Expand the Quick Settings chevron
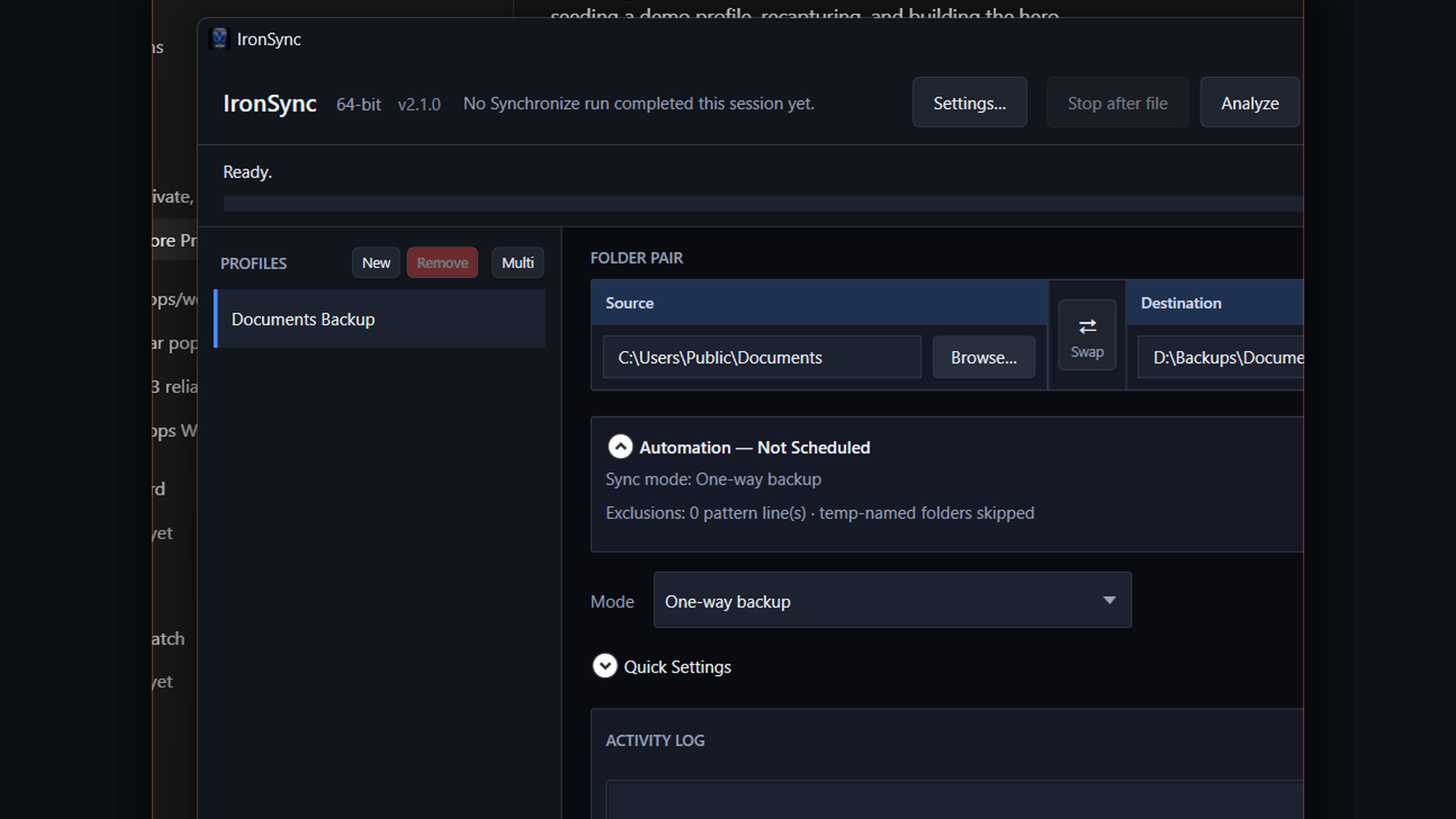 click(604, 666)
